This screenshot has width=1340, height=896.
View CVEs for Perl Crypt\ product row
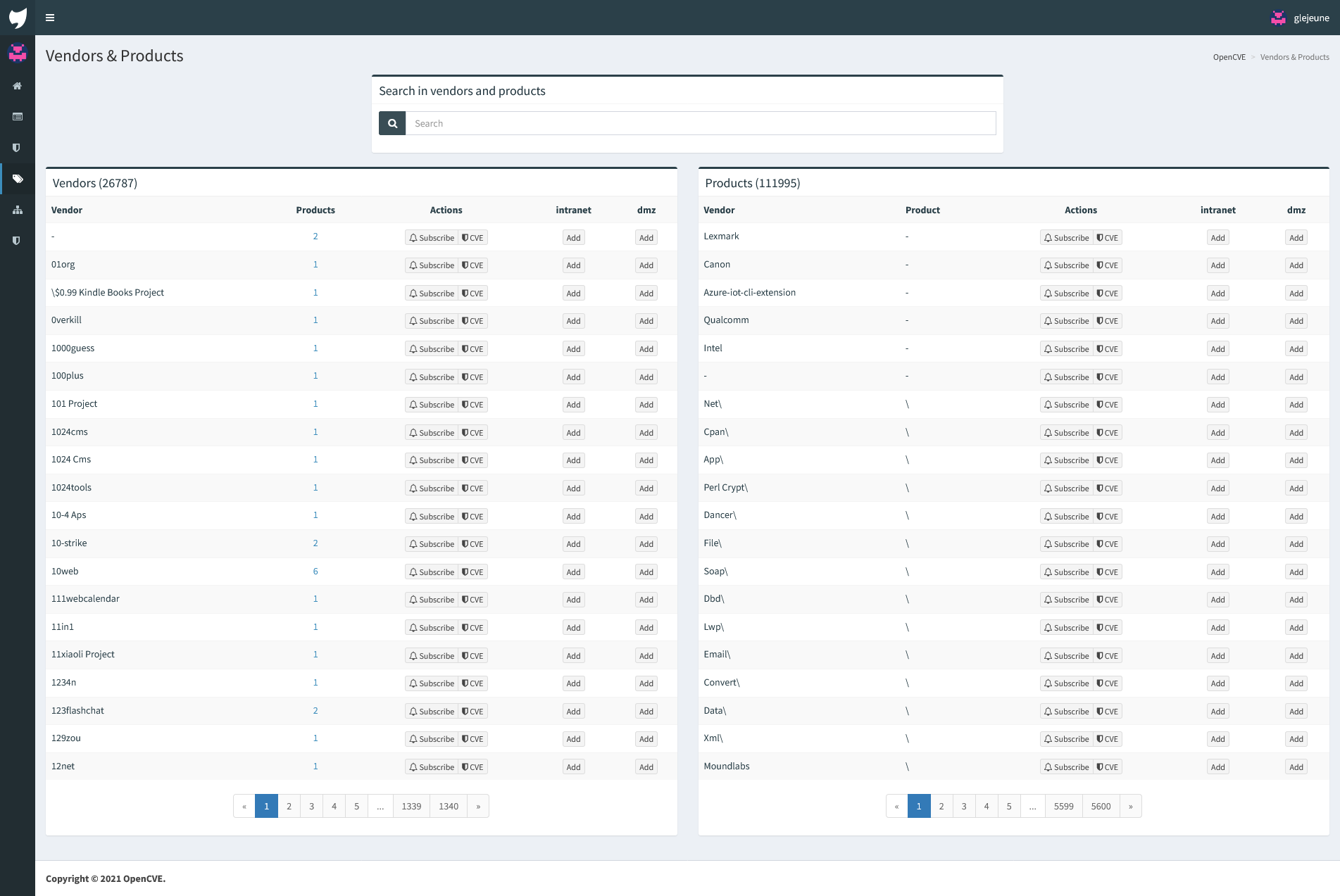1108,488
